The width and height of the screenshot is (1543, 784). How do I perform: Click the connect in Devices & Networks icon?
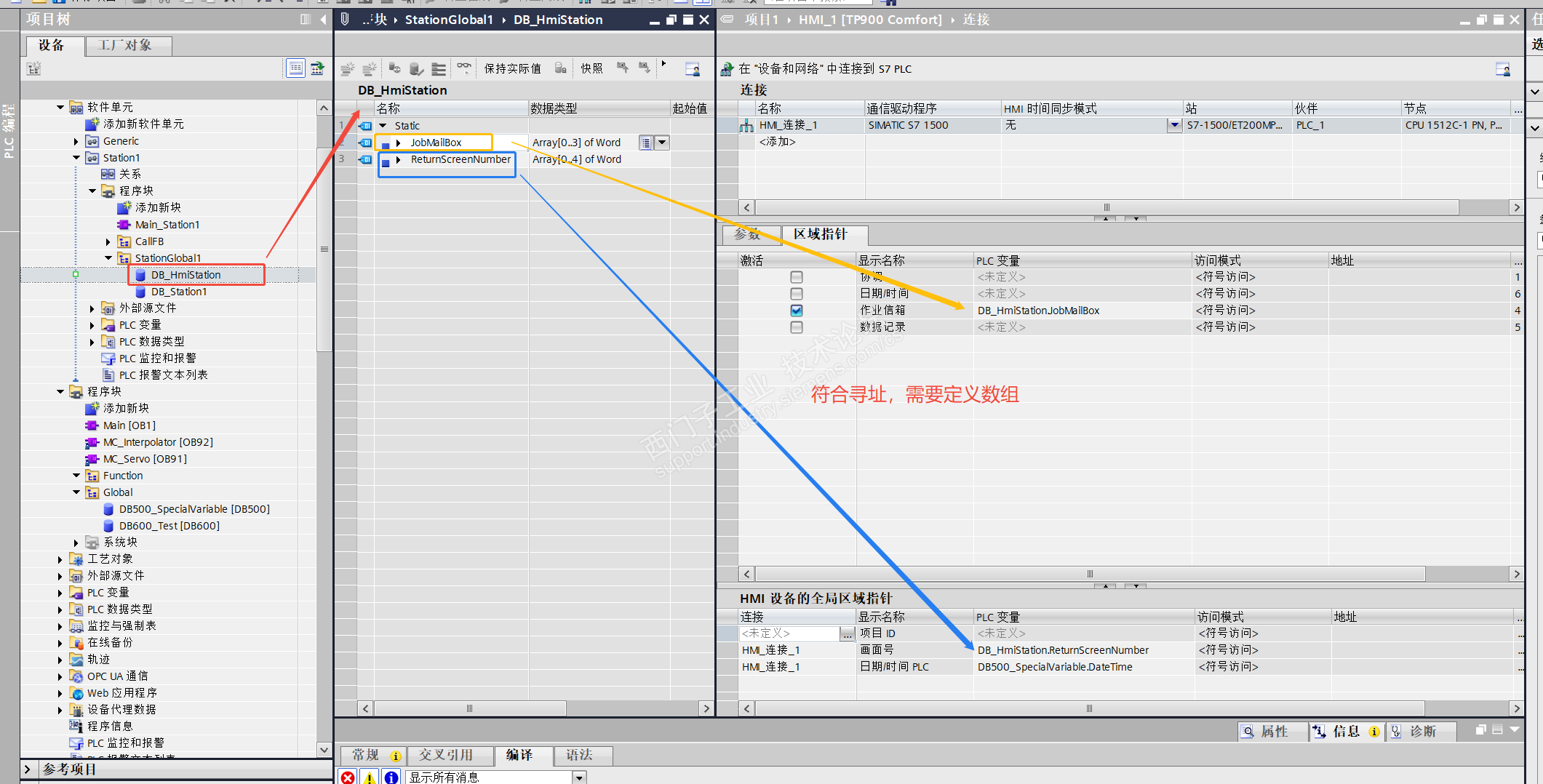tap(727, 69)
